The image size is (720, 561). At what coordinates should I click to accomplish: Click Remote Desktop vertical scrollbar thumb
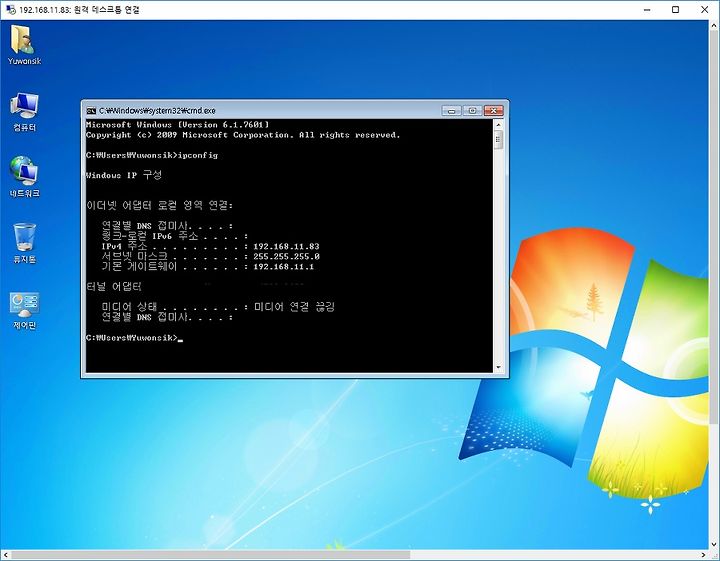[x=714, y=227]
